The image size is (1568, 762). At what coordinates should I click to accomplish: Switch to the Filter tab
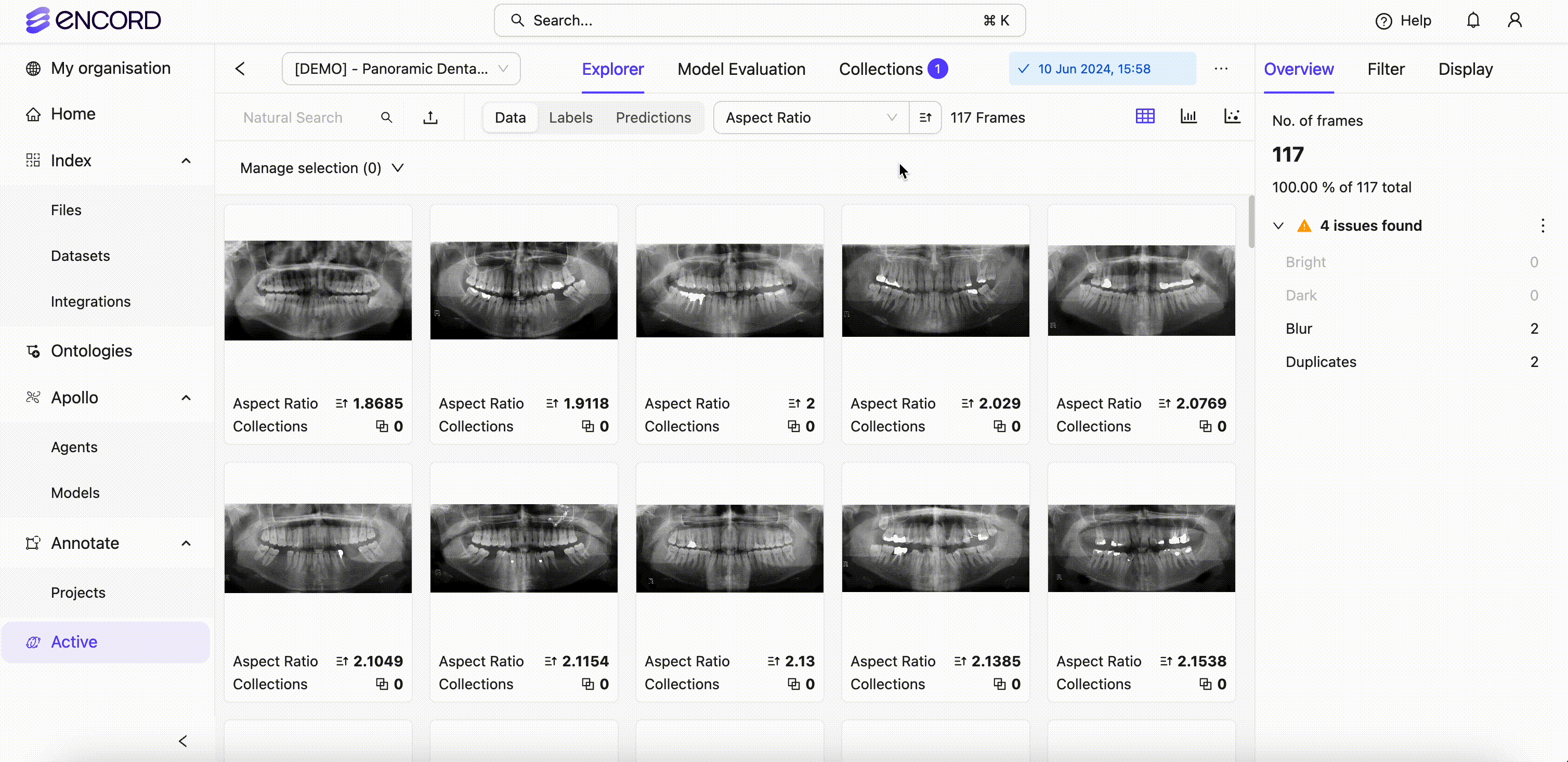1386,69
